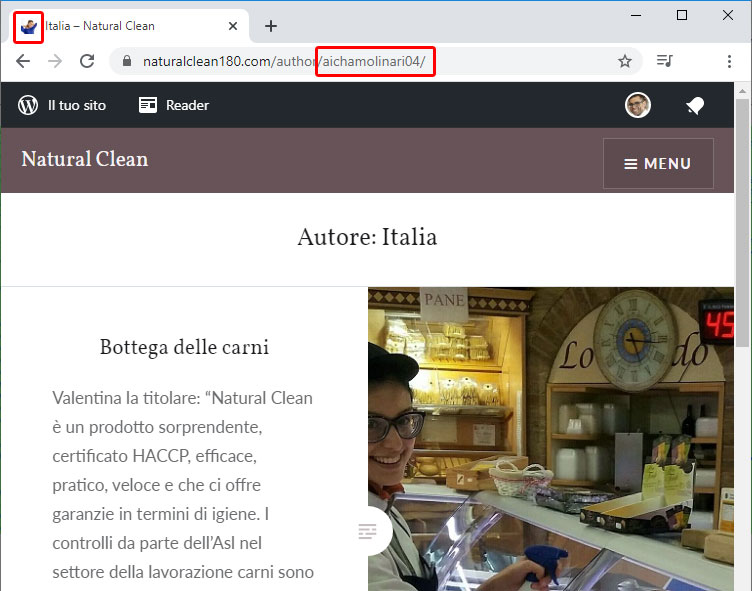Open notifications bell icon
This screenshot has width=752, height=591.
coord(695,105)
